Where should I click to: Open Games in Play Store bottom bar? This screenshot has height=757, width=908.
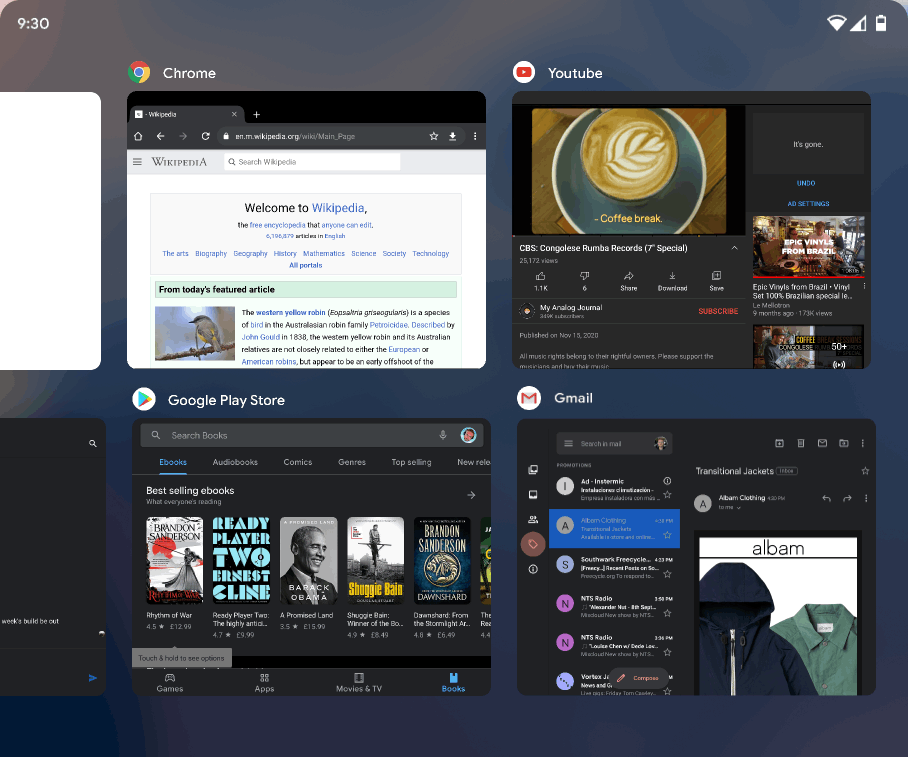click(170, 683)
